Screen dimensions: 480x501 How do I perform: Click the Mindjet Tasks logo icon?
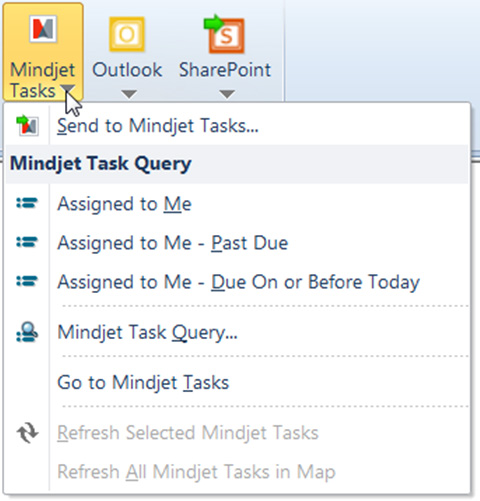(43, 29)
